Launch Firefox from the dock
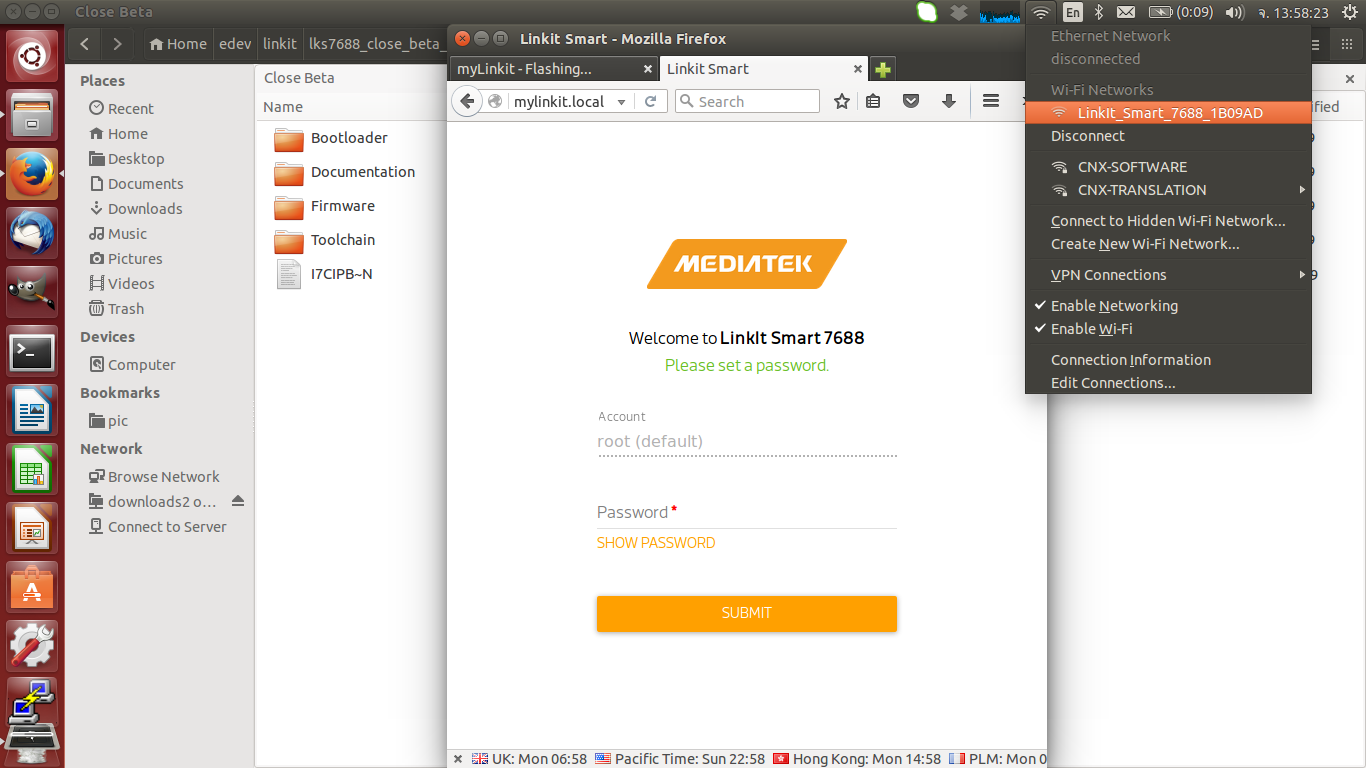 [32, 174]
